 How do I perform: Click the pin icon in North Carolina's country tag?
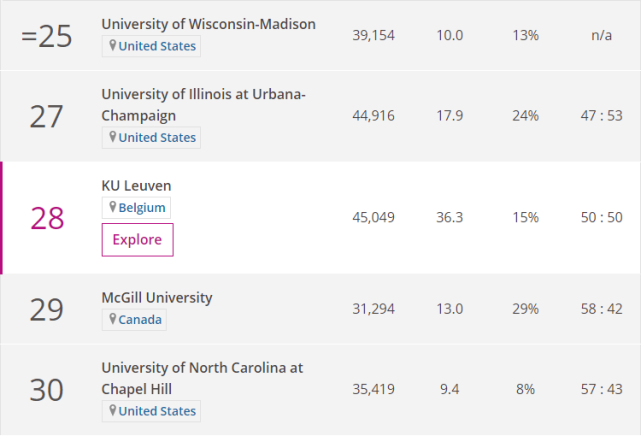coord(113,411)
